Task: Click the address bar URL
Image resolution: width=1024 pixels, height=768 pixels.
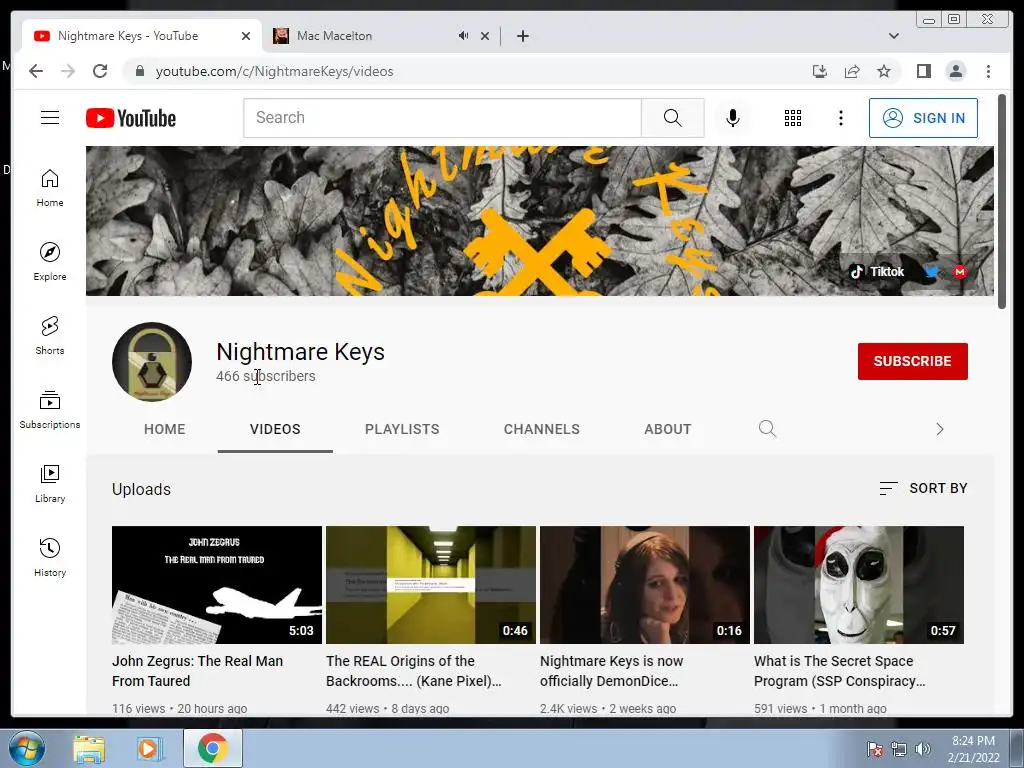Action: click(274, 71)
